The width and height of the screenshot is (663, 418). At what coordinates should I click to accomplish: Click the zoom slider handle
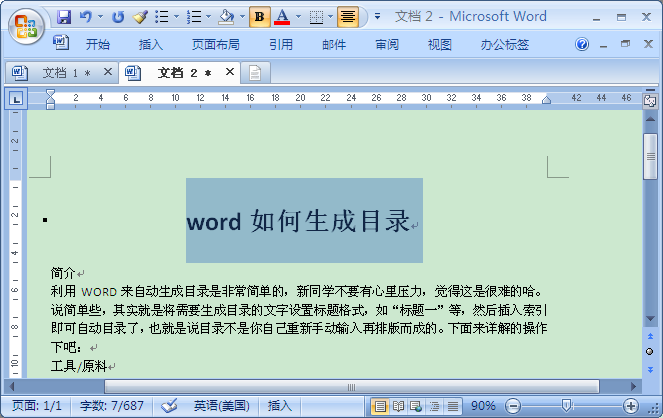(566, 406)
